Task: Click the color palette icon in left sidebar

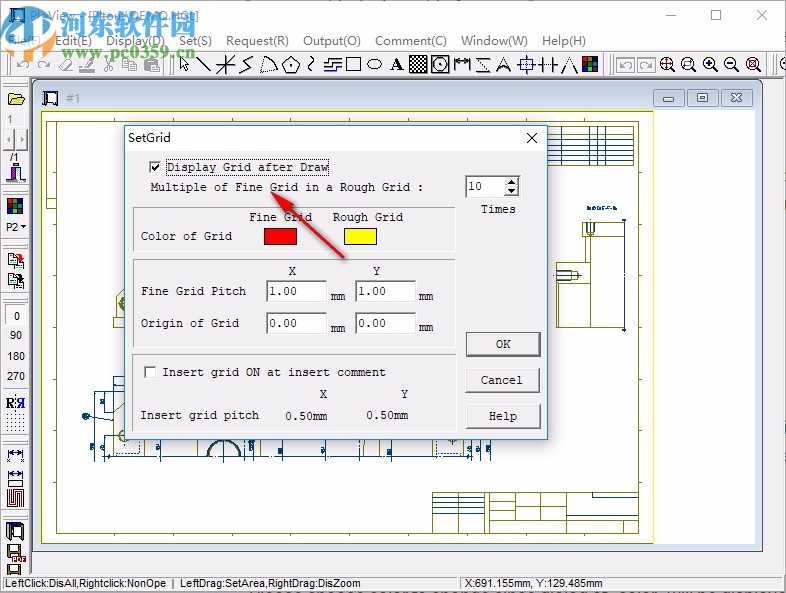Action: [15, 206]
